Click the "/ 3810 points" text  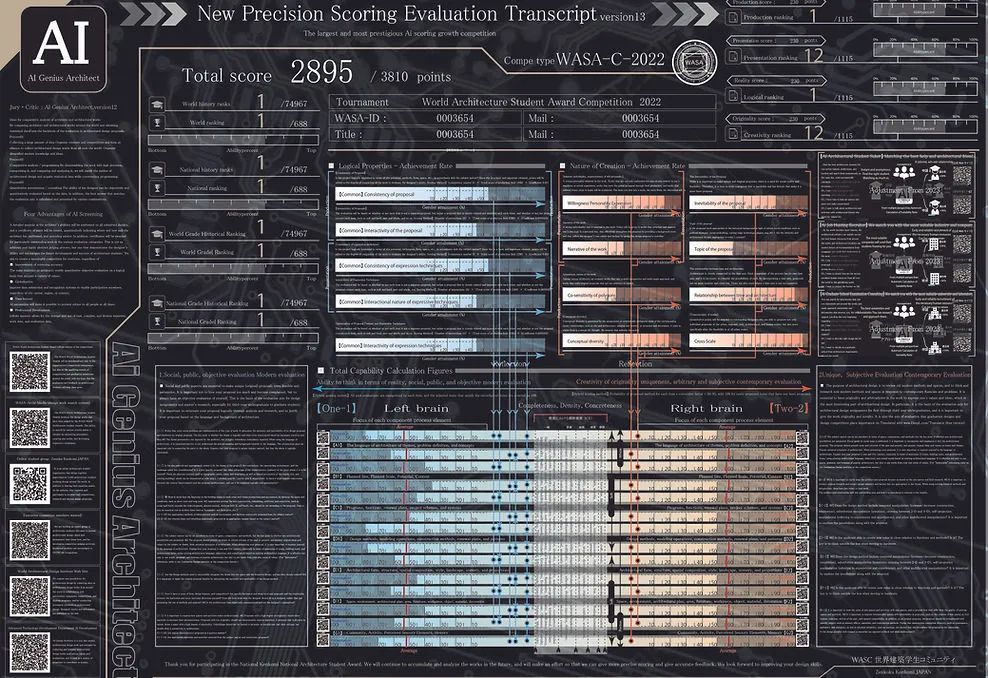click(411, 77)
